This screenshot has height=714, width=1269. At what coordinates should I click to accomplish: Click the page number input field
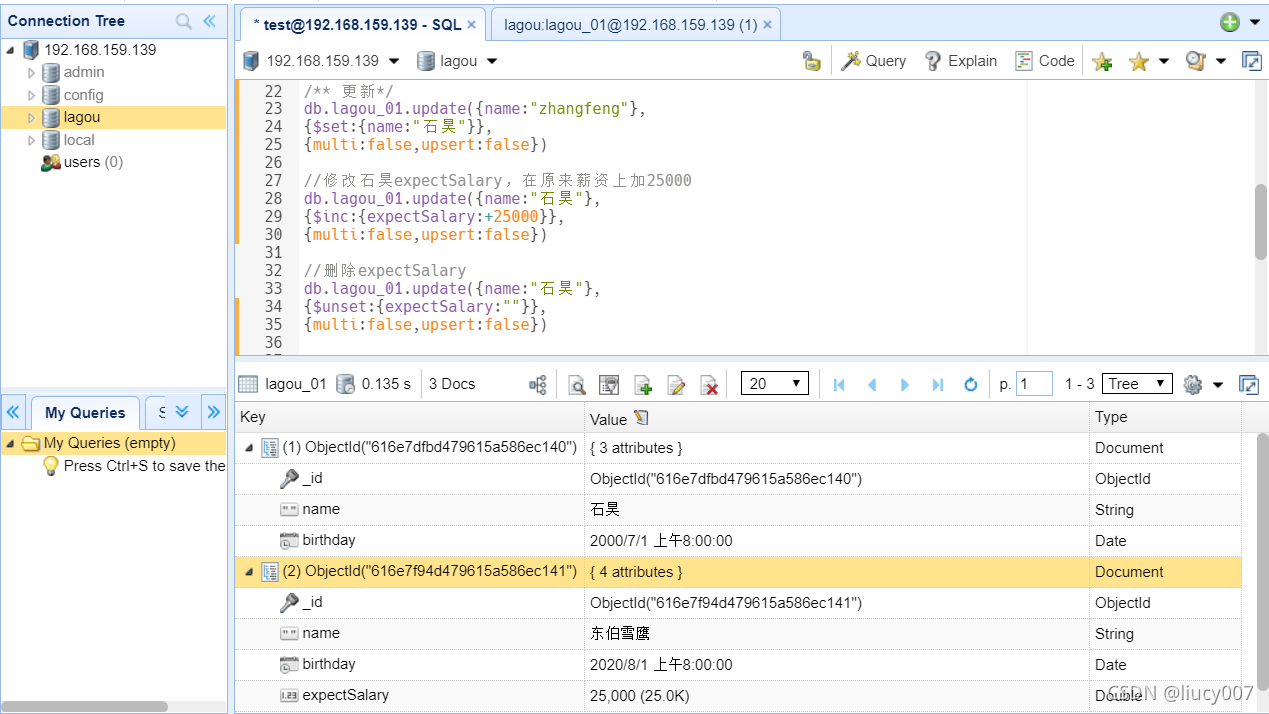1034,384
